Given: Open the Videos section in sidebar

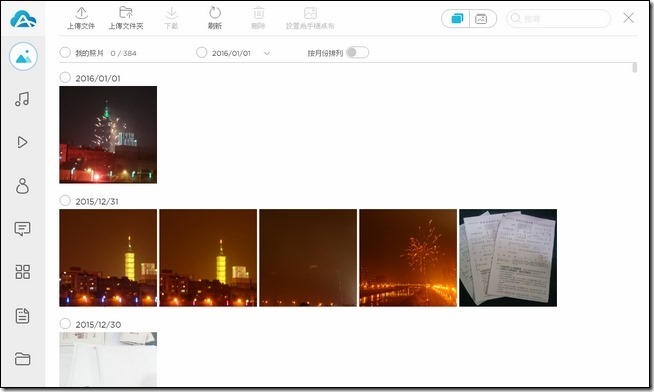Looking at the screenshot, I should click(x=23, y=142).
